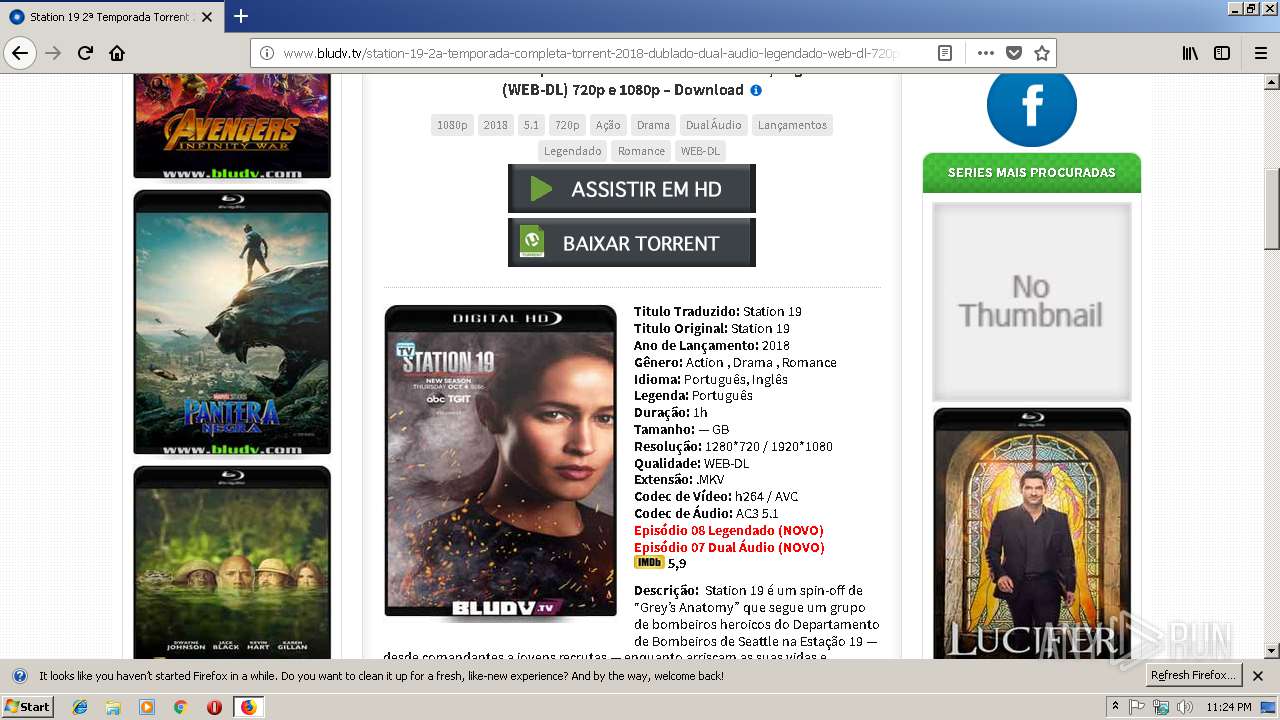Toggle reader view in address bar
Screen dimensions: 1280x720
tap(944, 53)
